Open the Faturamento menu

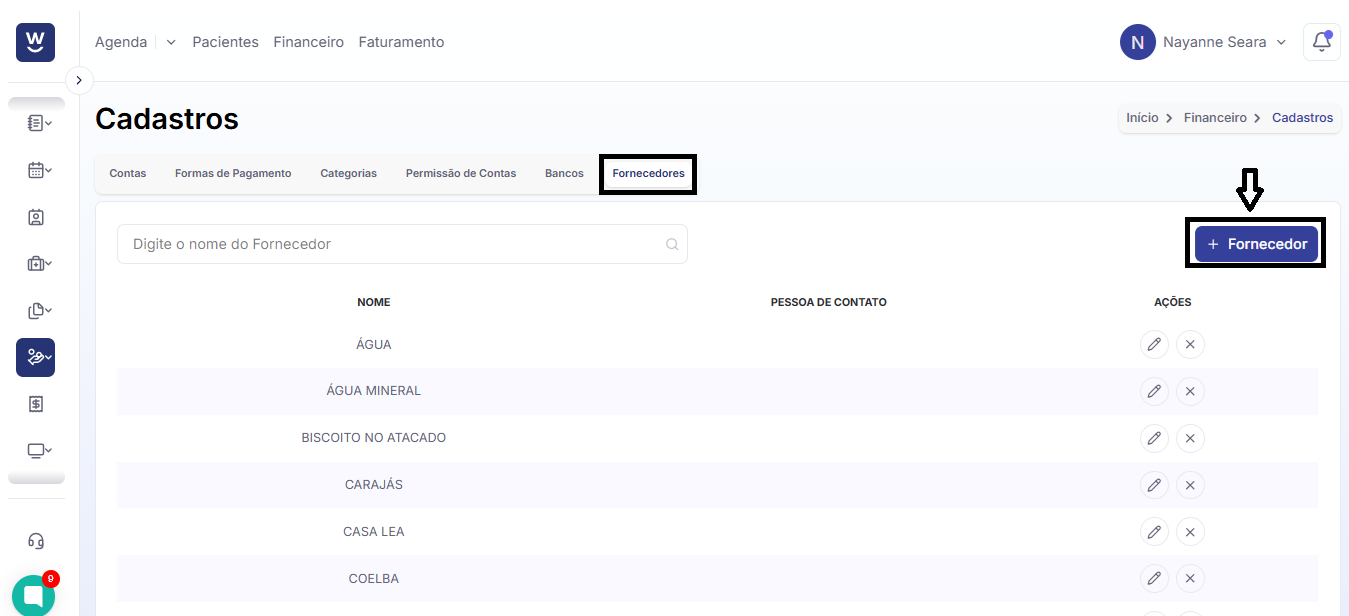click(x=401, y=42)
